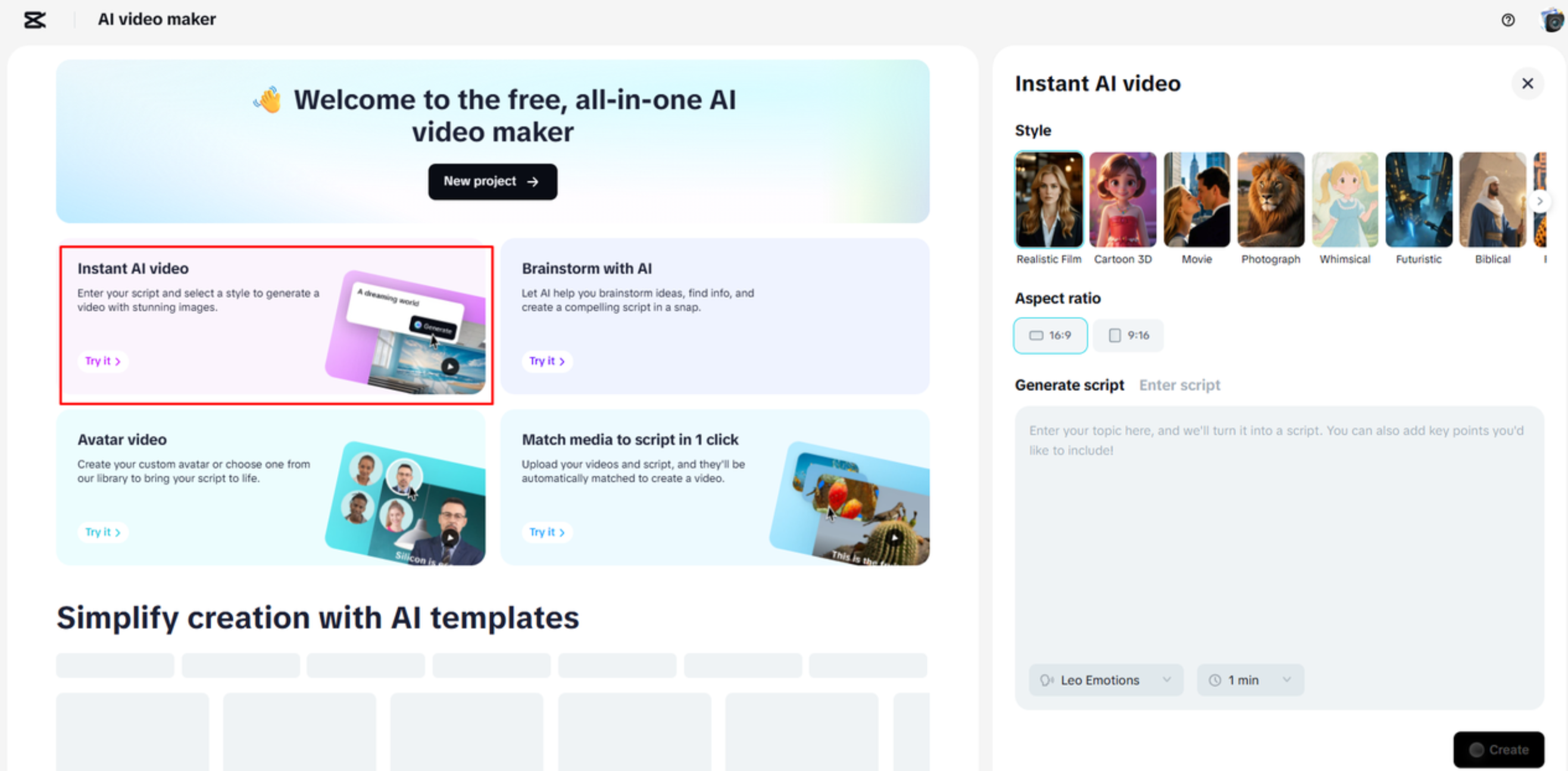Click the New project button
Viewport: 1568px width, 771px height.
492,181
